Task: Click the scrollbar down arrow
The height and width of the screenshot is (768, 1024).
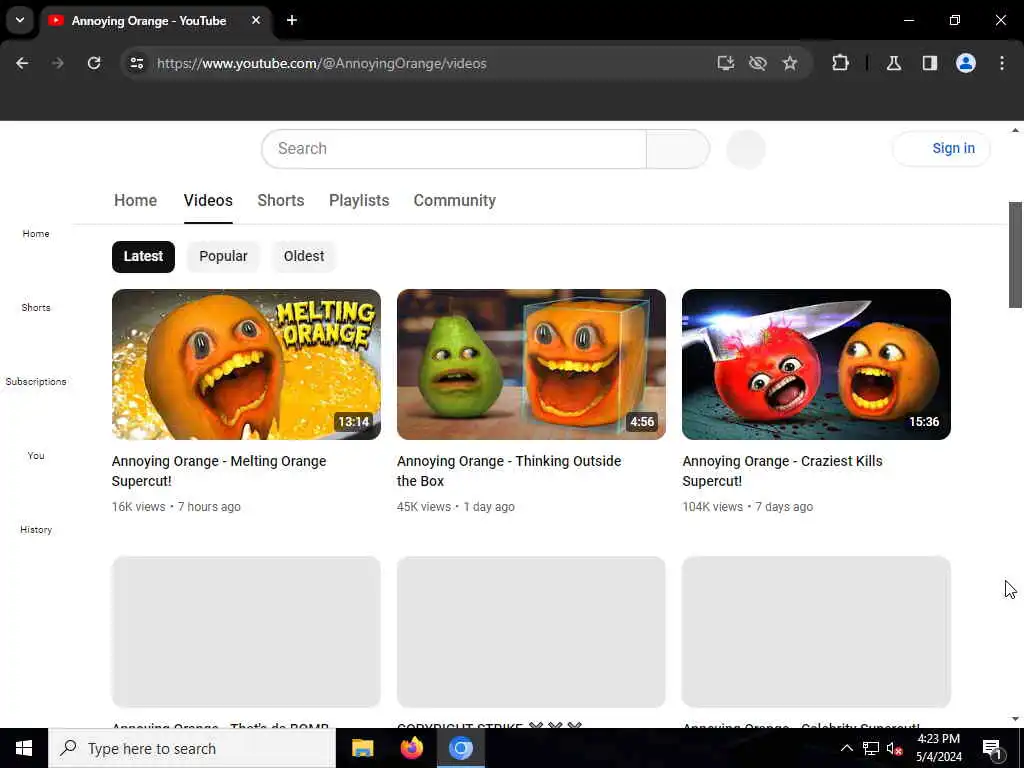Action: click(1015, 719)
